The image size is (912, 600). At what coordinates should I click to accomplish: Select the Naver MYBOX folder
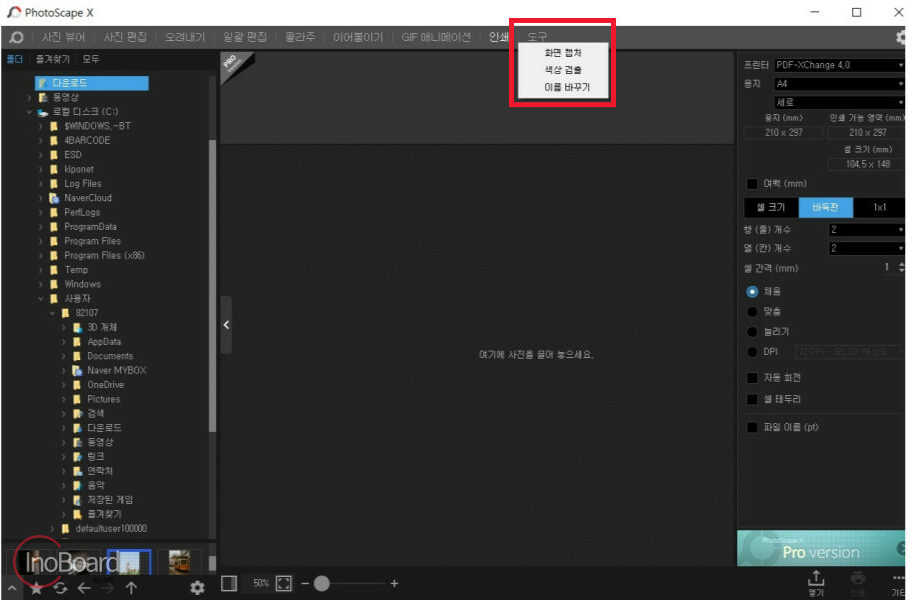pyautogui.click(x=116, y=370)
